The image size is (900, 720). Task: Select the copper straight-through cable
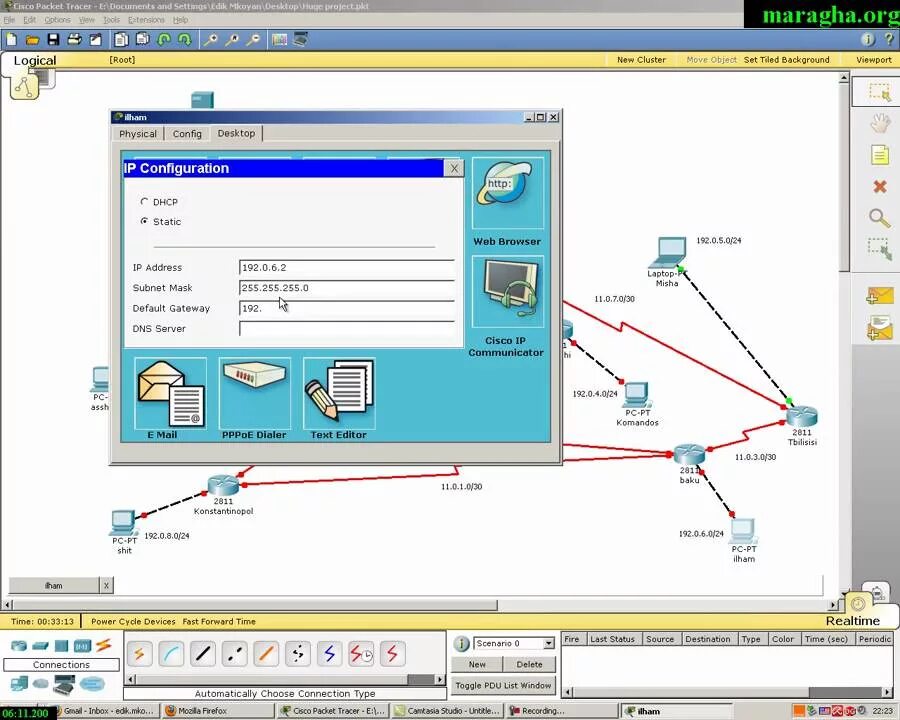pyautogui.click(x=203, y=653)
